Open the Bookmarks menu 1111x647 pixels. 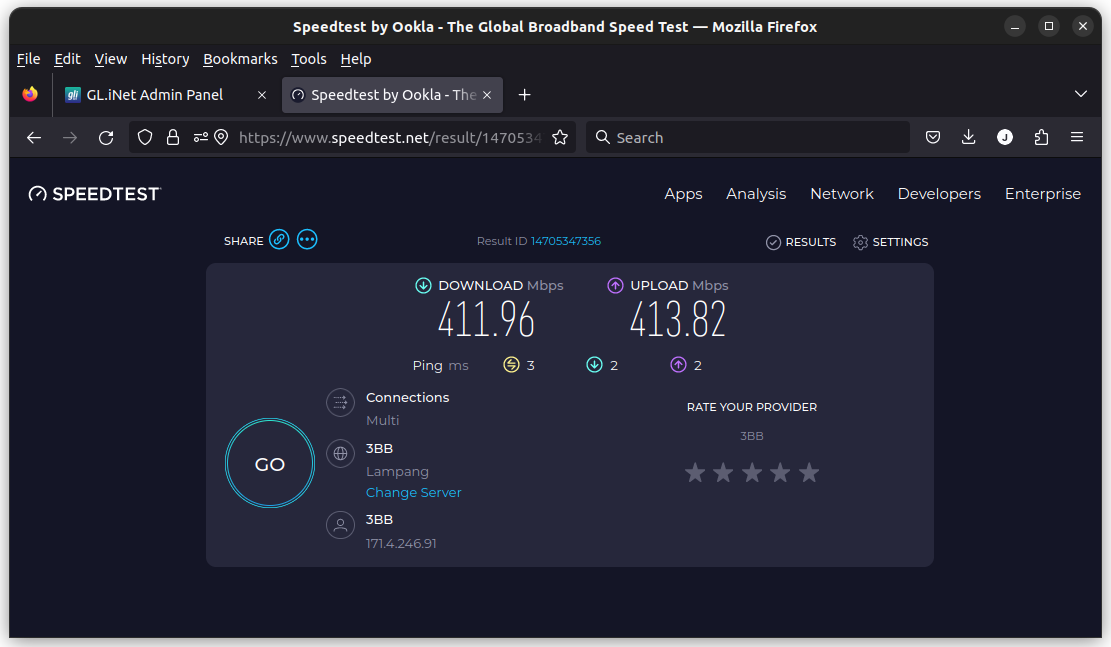[x=240, y=59]
